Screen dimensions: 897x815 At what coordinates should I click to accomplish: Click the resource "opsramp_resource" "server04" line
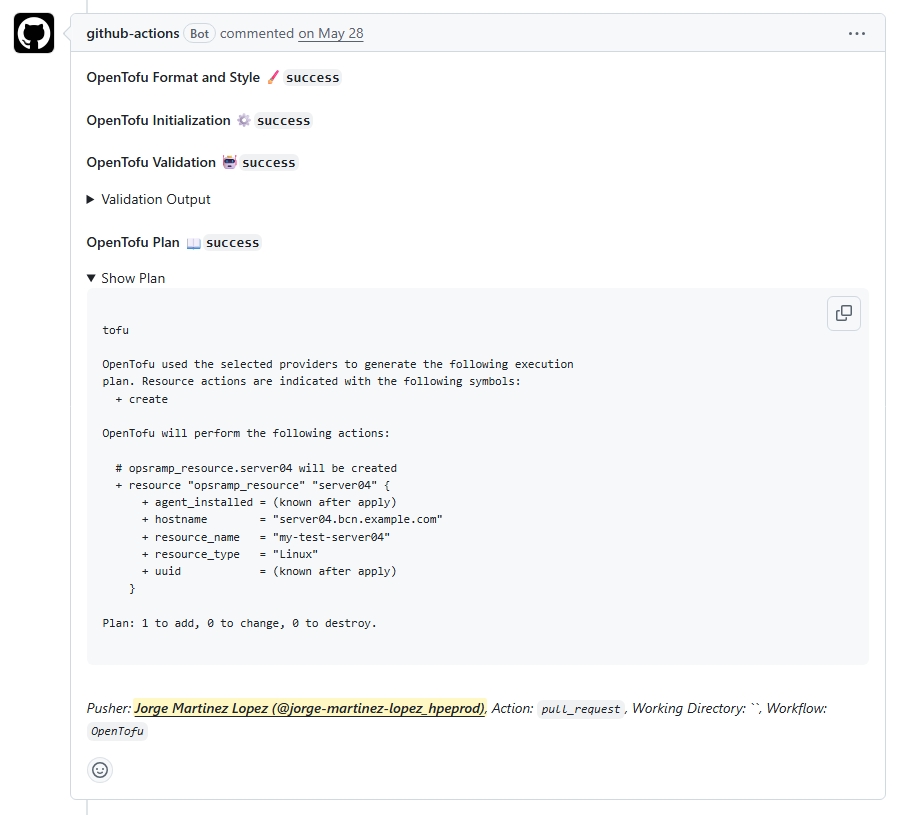252,485
